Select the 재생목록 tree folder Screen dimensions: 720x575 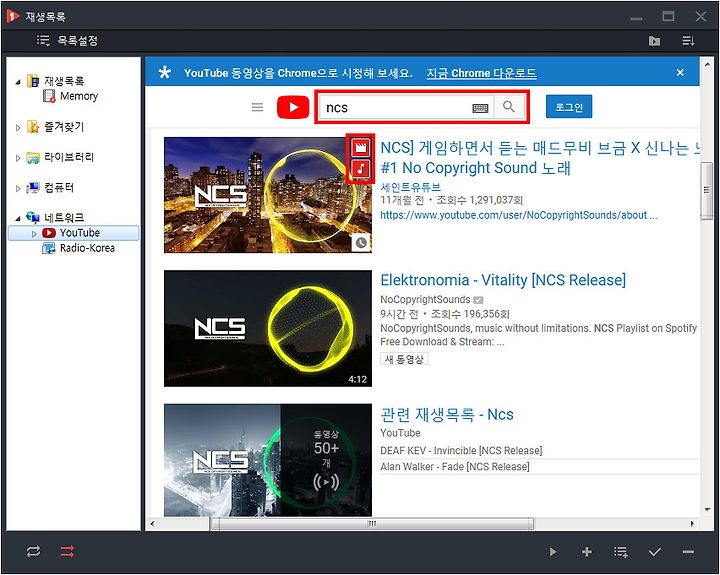click(56, 81)
